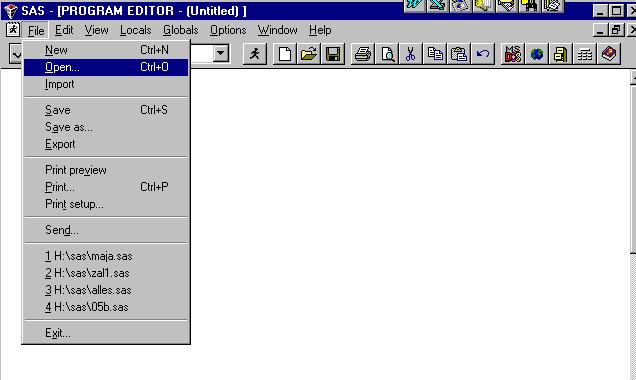Open the Globals menu

point(180,30)
